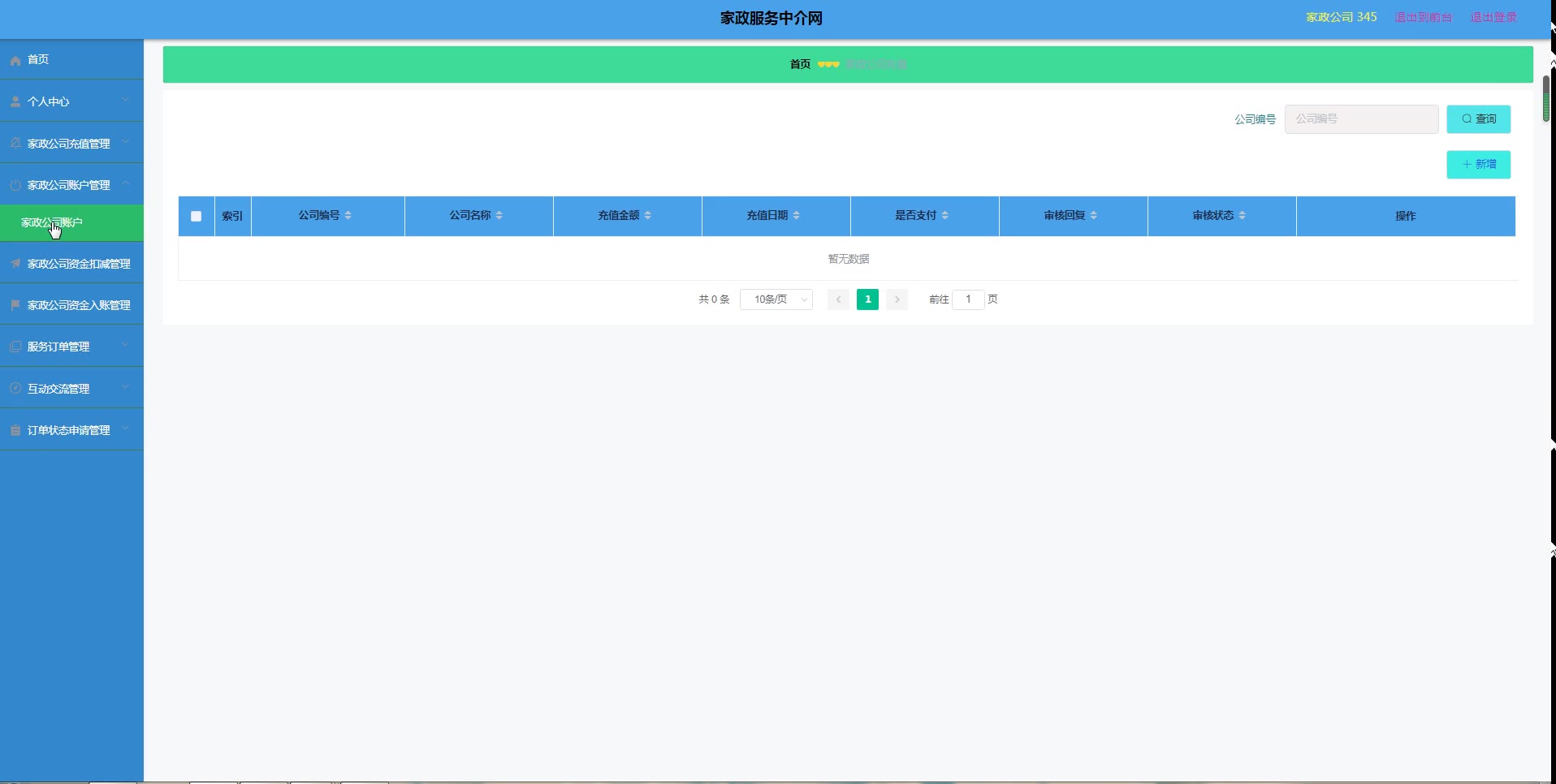Click next page arrow button
This screenshot has height=784, width=1556.
coord(897,299)
